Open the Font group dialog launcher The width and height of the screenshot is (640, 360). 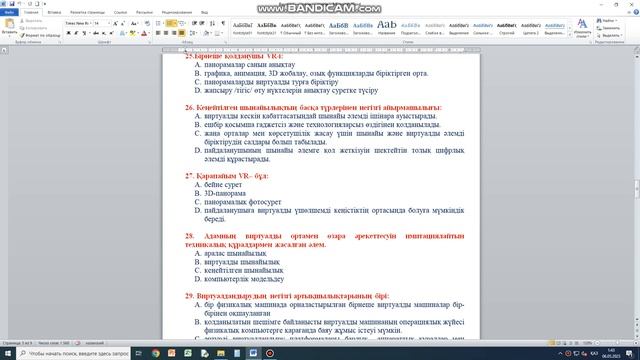[x=149, y=42]
